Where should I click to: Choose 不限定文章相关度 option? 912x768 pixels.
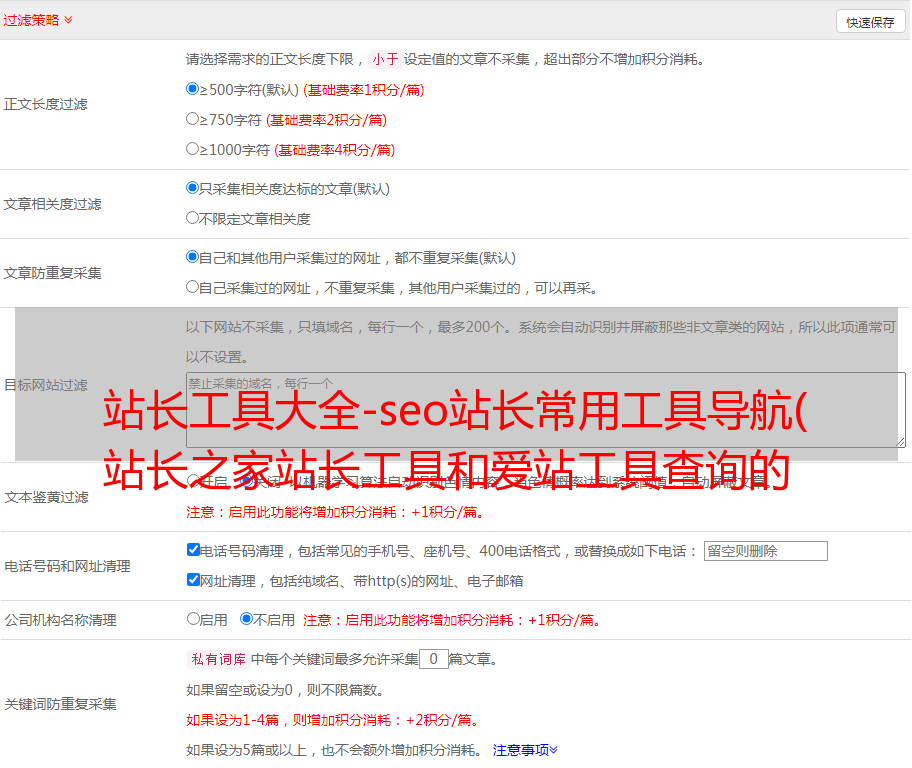click(192, 218)
